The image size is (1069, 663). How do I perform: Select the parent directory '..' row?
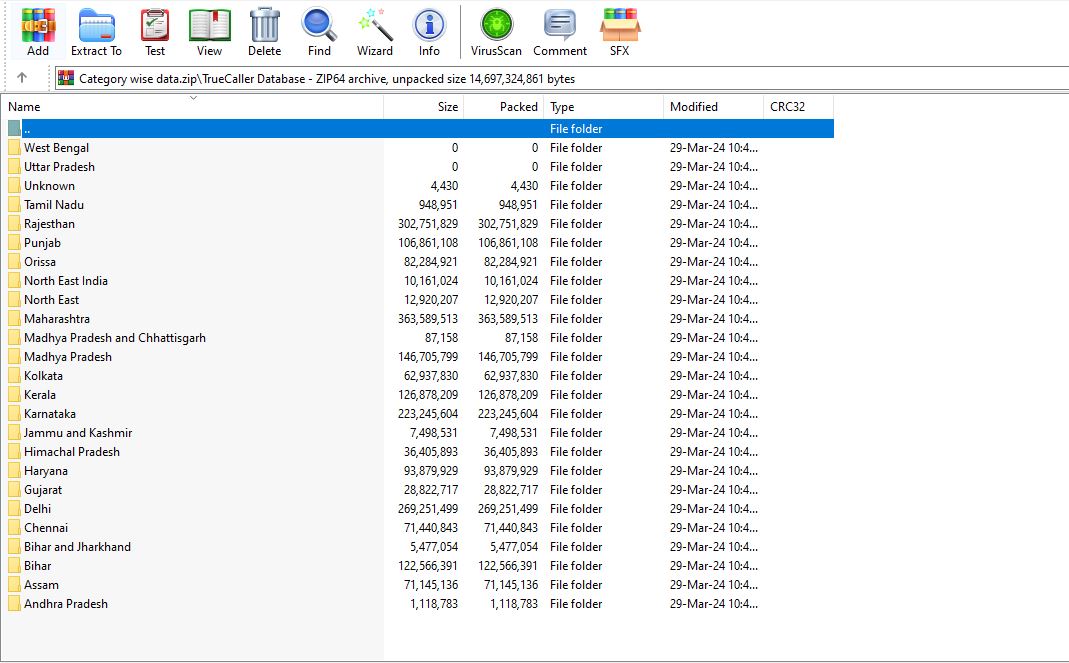pos(27,129)
